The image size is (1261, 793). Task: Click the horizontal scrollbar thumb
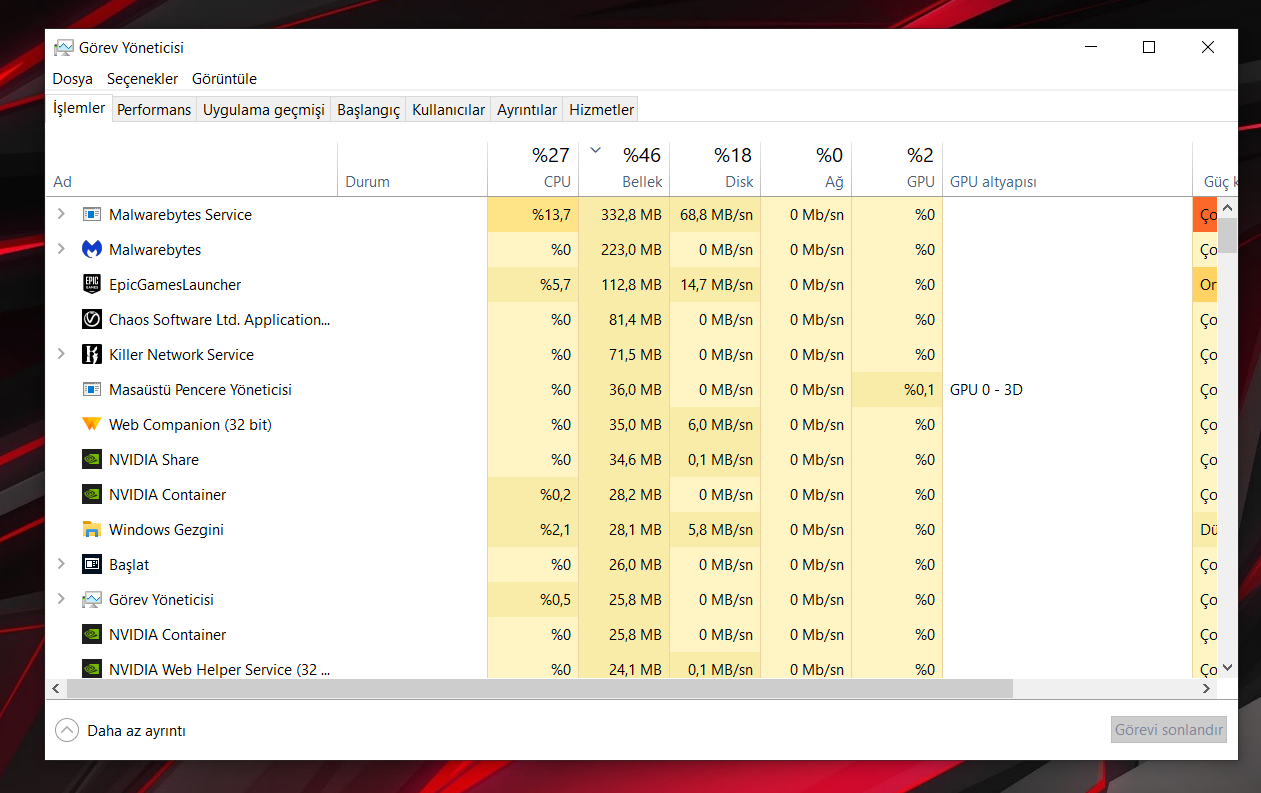[539, 689]
